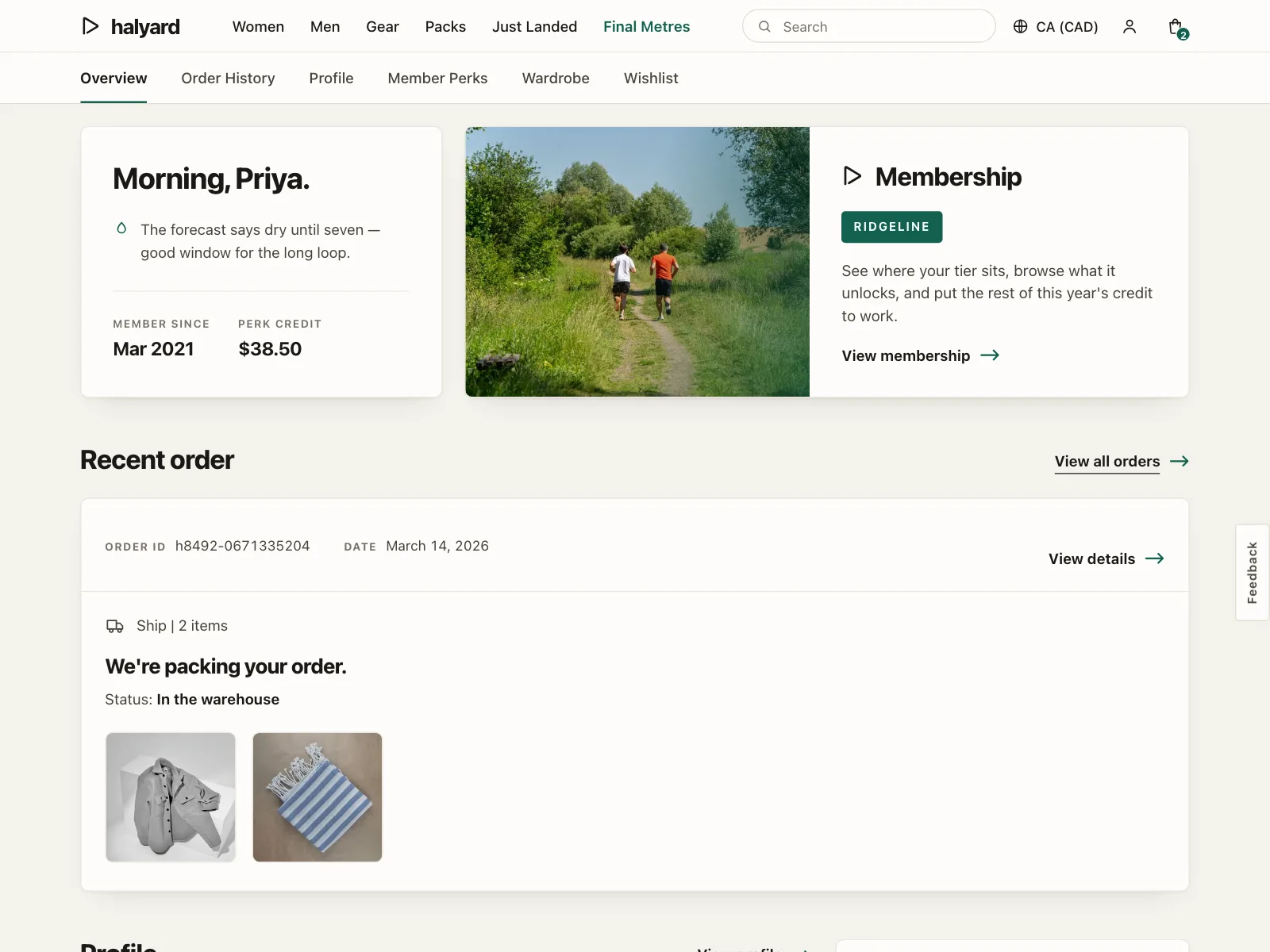Open the grey jacket product thumbnail
1270x952 pixels.
click(171, 797)
